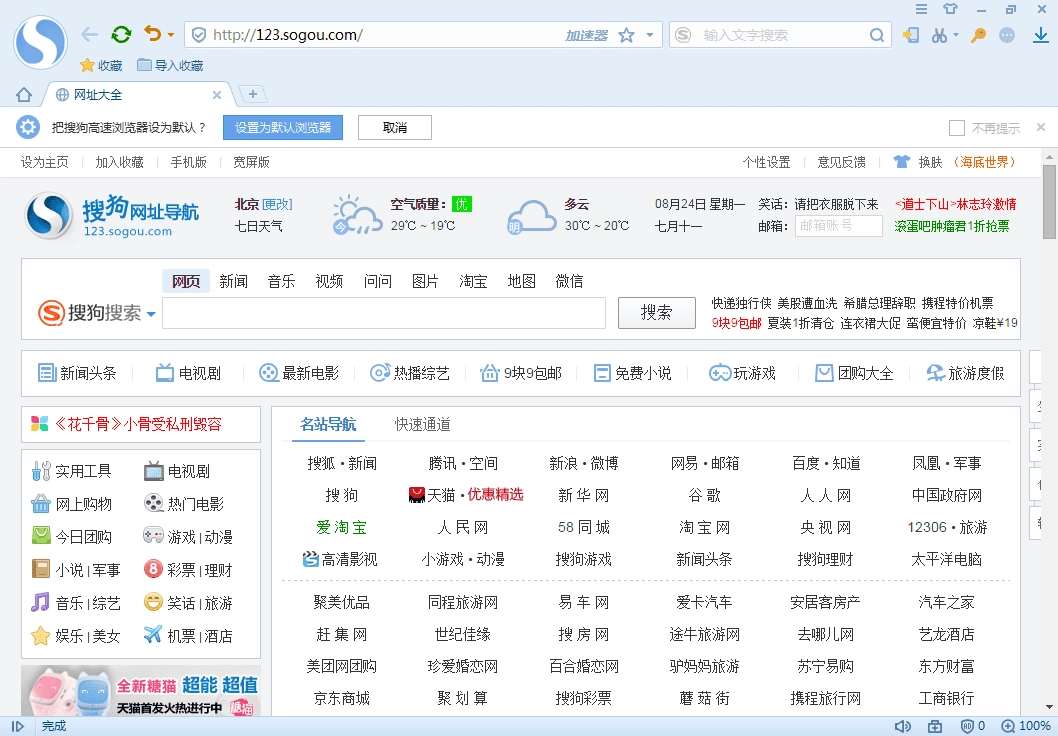Screen dimensions: 1058x736
Task: Click the magnifier icon in search box
Action: [x=876, y=35]
